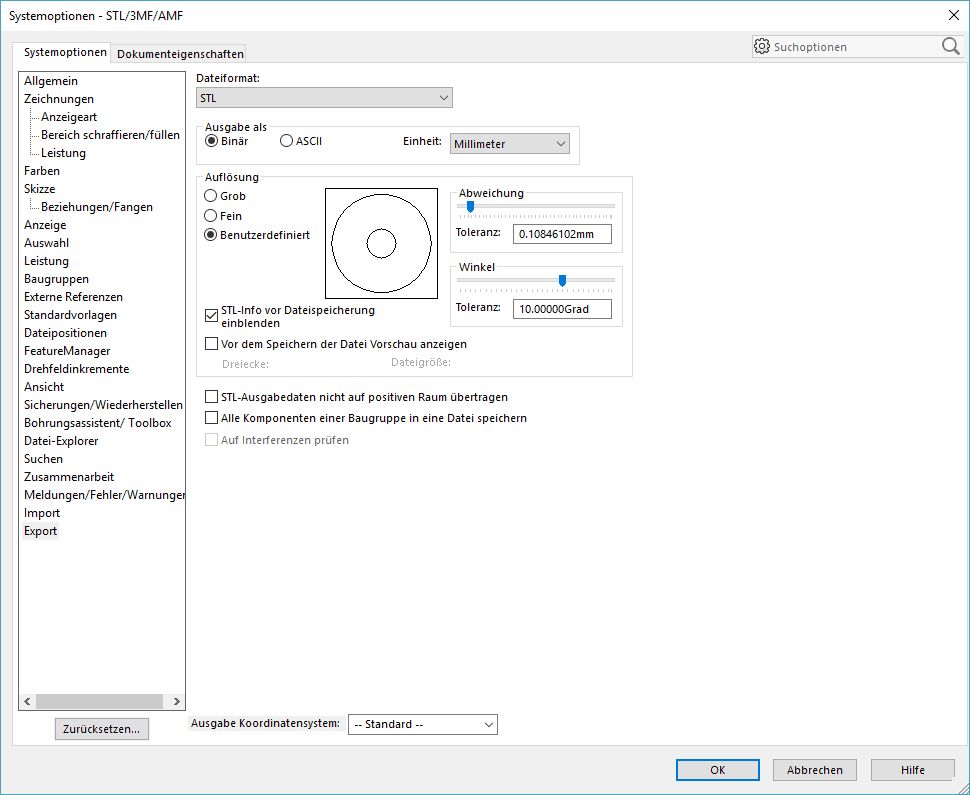Image resolution: width=970 pixels, height=795 pixels.
Task: Select Import in the options list
Action: 42,513
